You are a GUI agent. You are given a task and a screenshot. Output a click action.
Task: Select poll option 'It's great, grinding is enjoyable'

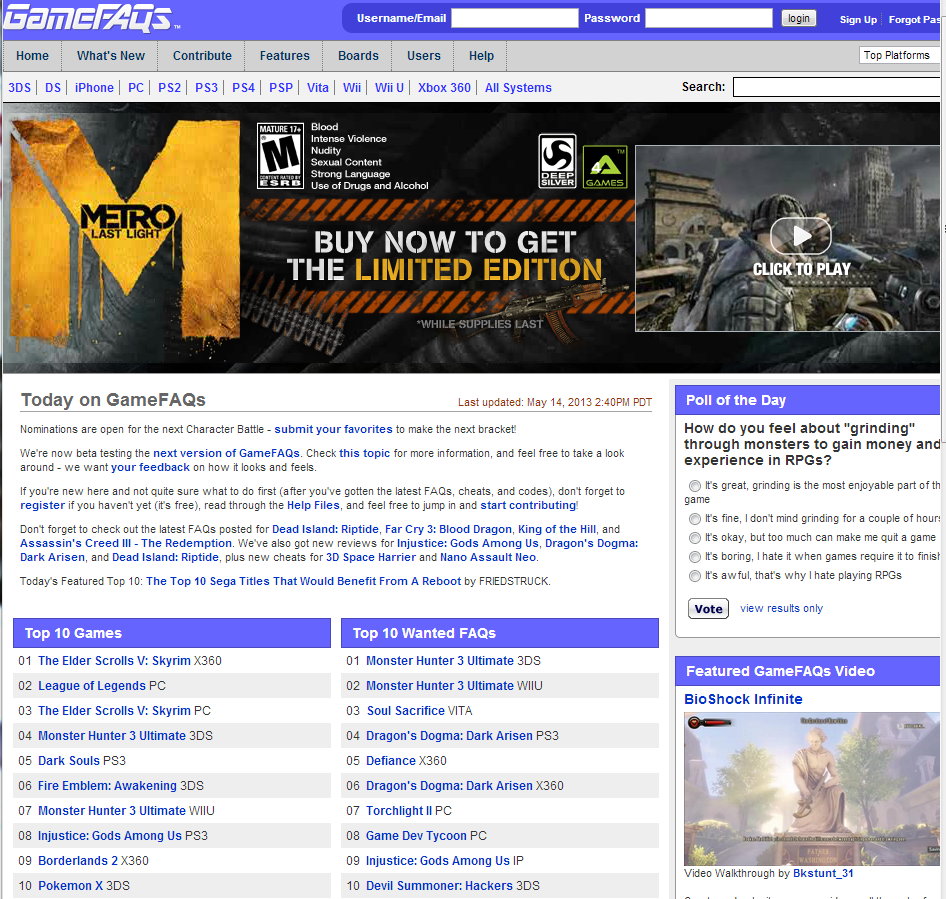(695, 487)
